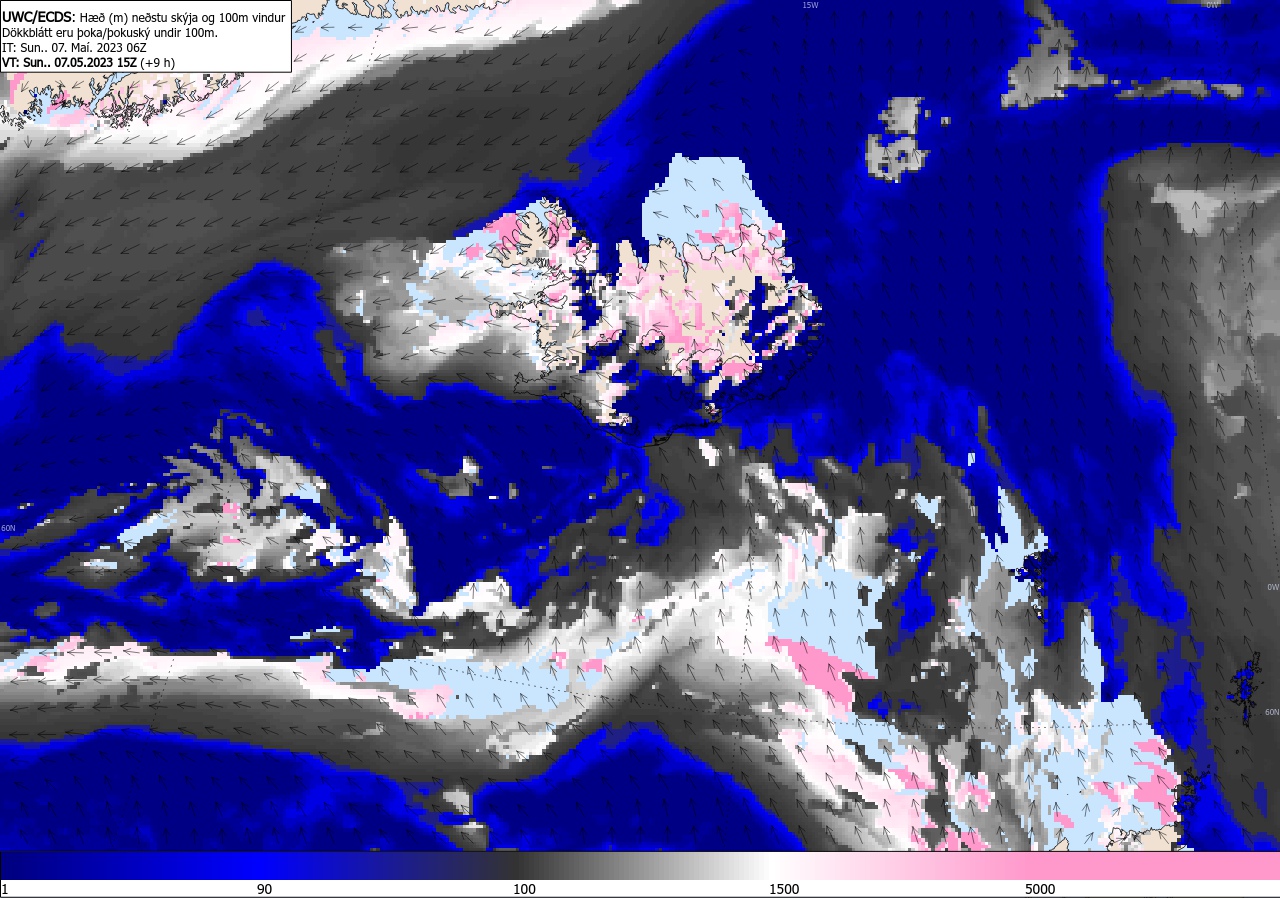This screenshot has height=898, width=1280.
Task: Click the '1500' label on the color scale
Action: pyautogui.click(x=784, y=889)
